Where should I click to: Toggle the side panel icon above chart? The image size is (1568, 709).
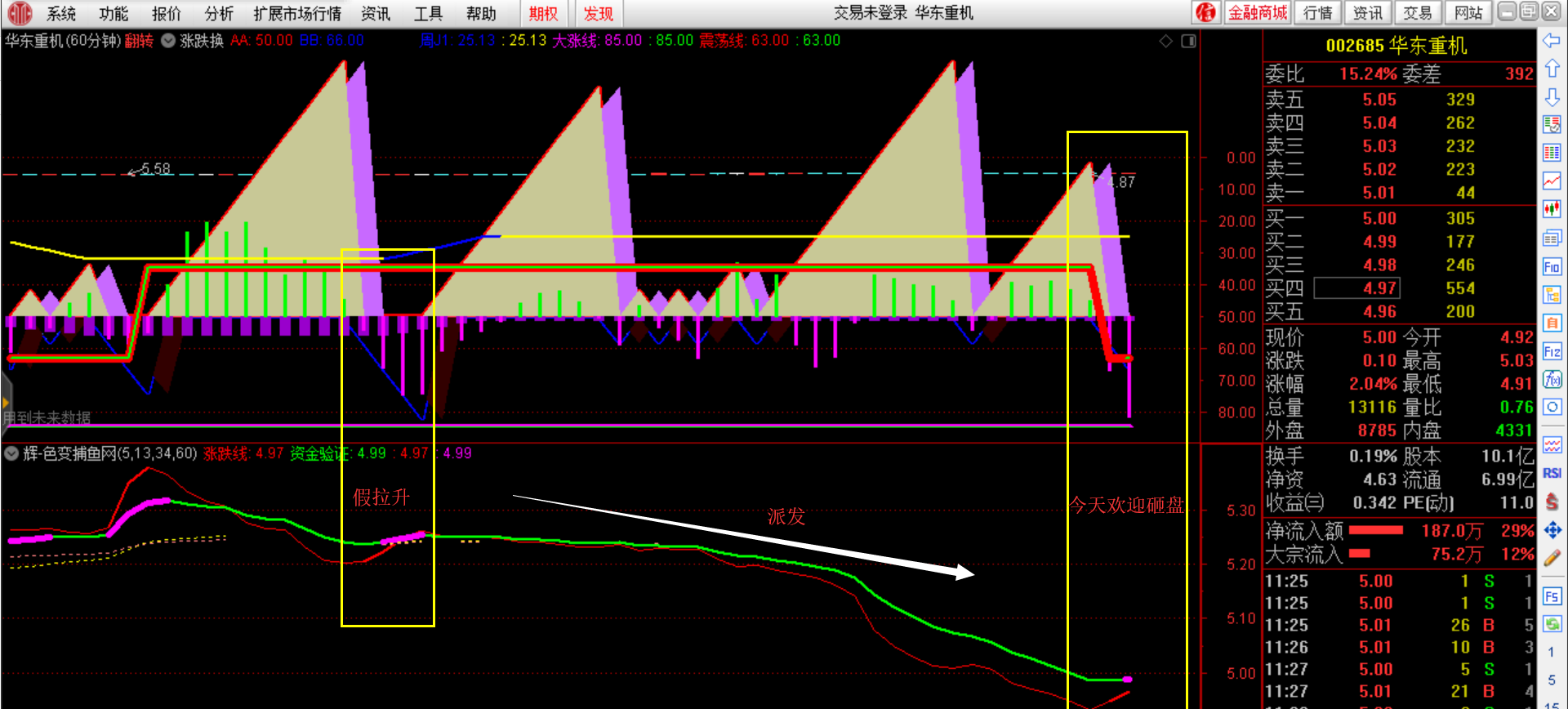[1188, 41]
